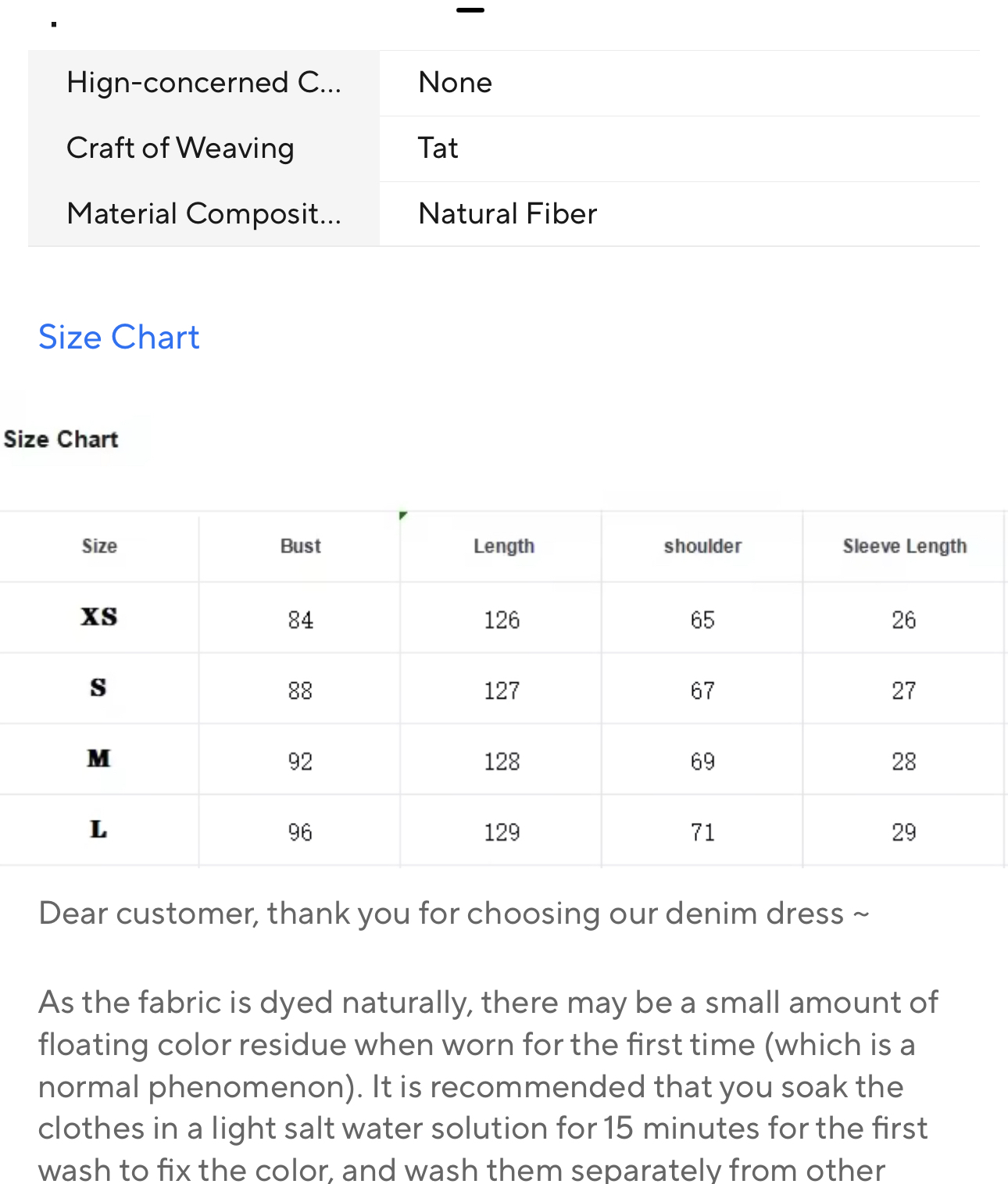Viewport: 1008px width, 1184px height.
Task: Select the Craft of Weaving row label
Action: click(181, 148)
